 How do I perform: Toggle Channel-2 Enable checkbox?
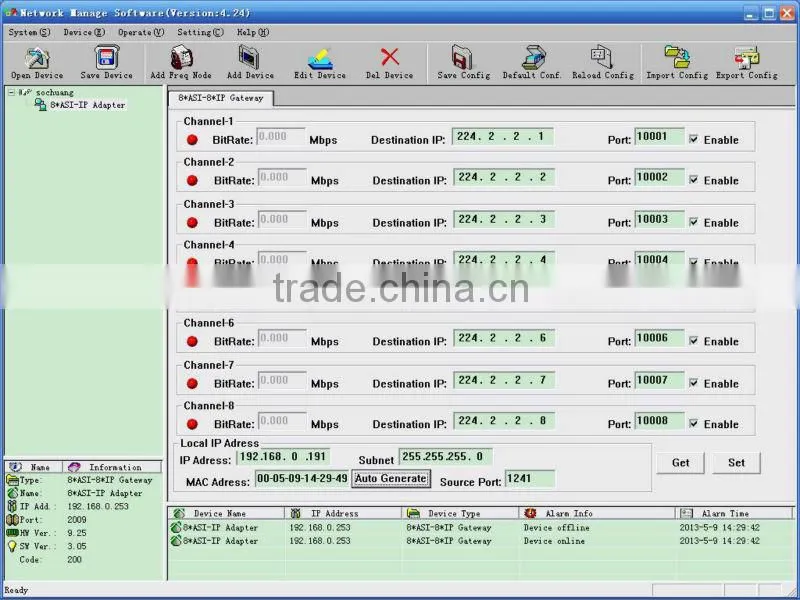693,180
